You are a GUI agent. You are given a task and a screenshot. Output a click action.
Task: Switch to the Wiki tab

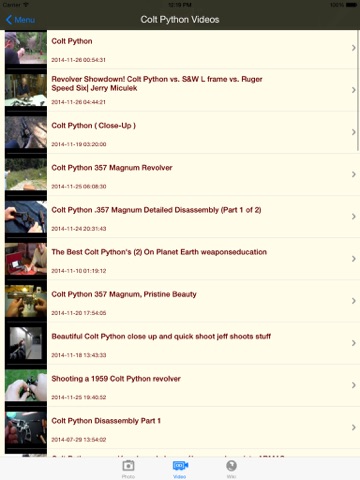[x=231, y=469]
